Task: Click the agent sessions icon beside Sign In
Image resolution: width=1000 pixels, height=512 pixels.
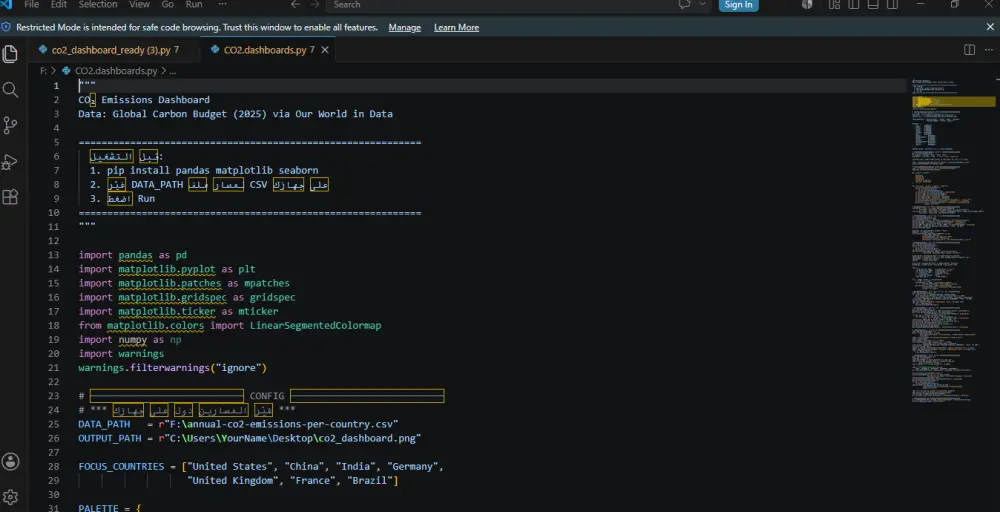Action: pos(807,4)
